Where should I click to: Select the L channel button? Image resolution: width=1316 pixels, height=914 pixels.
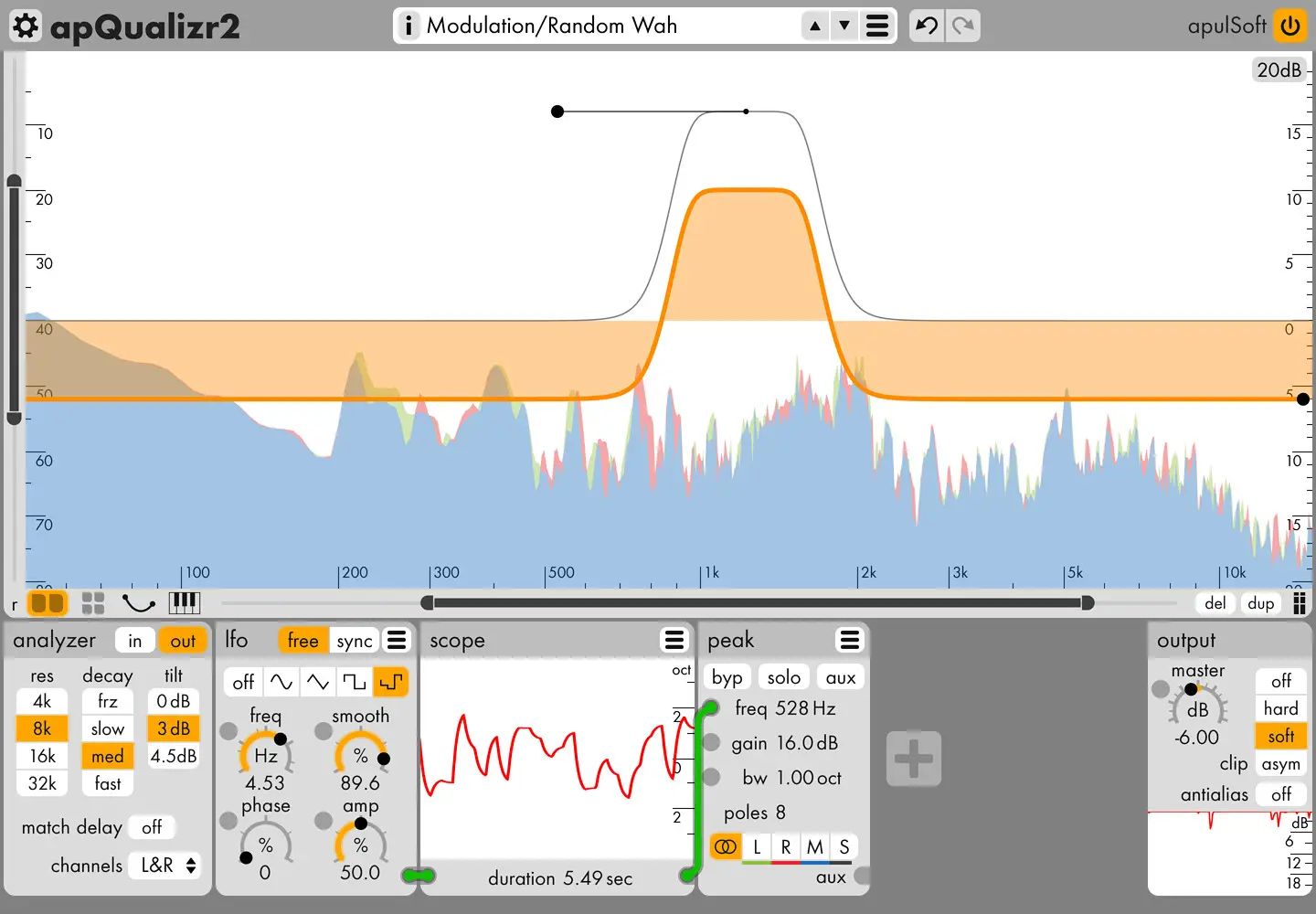757,847
